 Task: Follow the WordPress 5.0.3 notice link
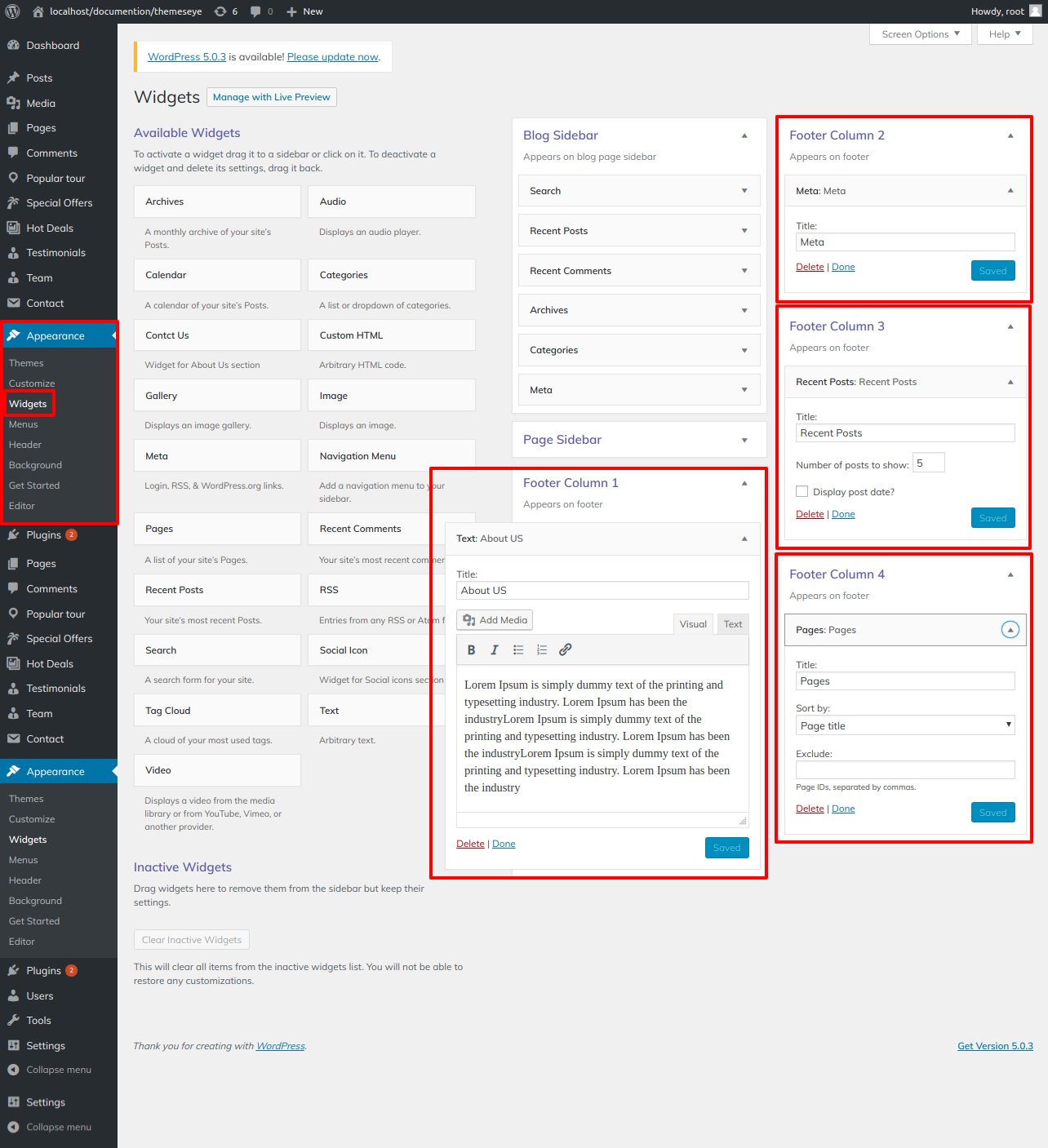pos(187,57)
